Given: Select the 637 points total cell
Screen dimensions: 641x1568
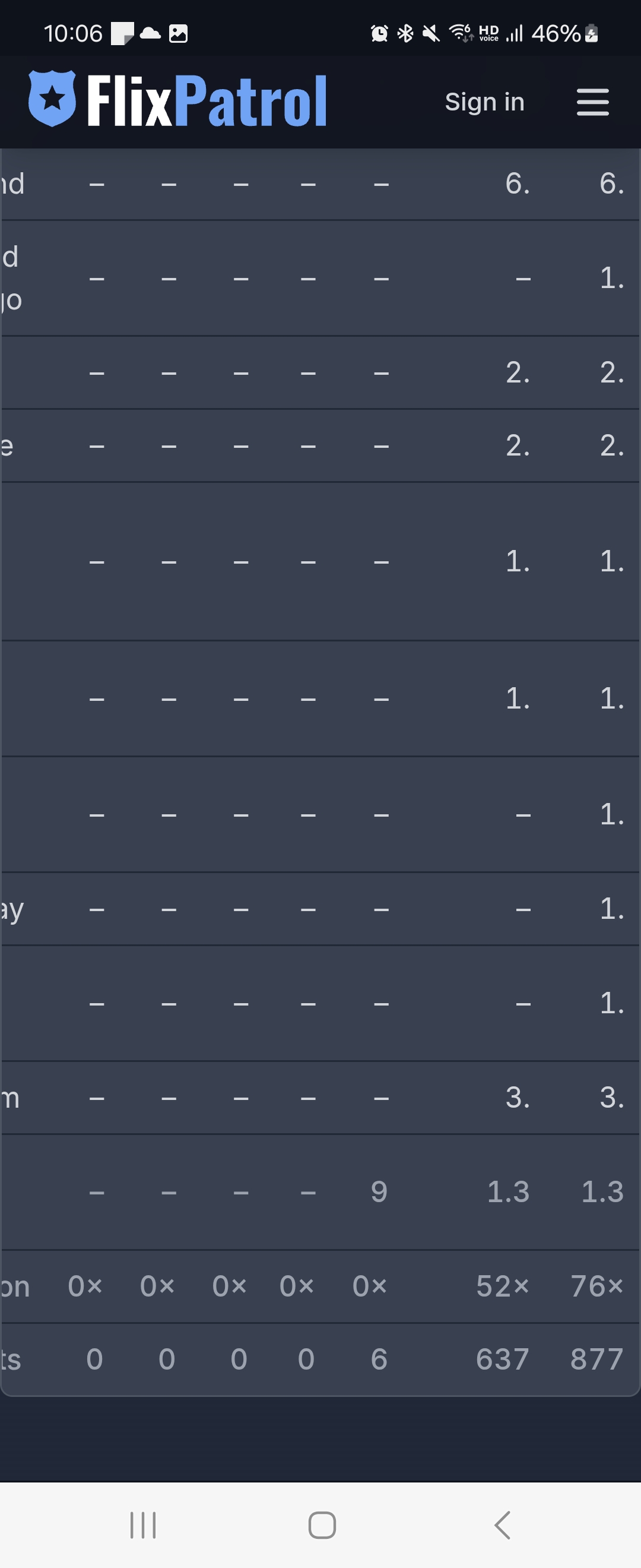Looking at the screenshot, I should pyautogui.click(x=502, y=1359).
